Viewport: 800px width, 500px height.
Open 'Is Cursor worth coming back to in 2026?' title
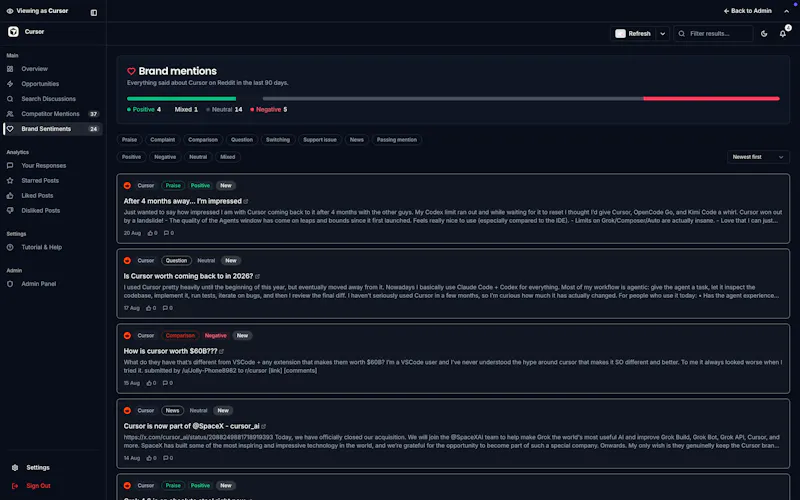point(188,277)
